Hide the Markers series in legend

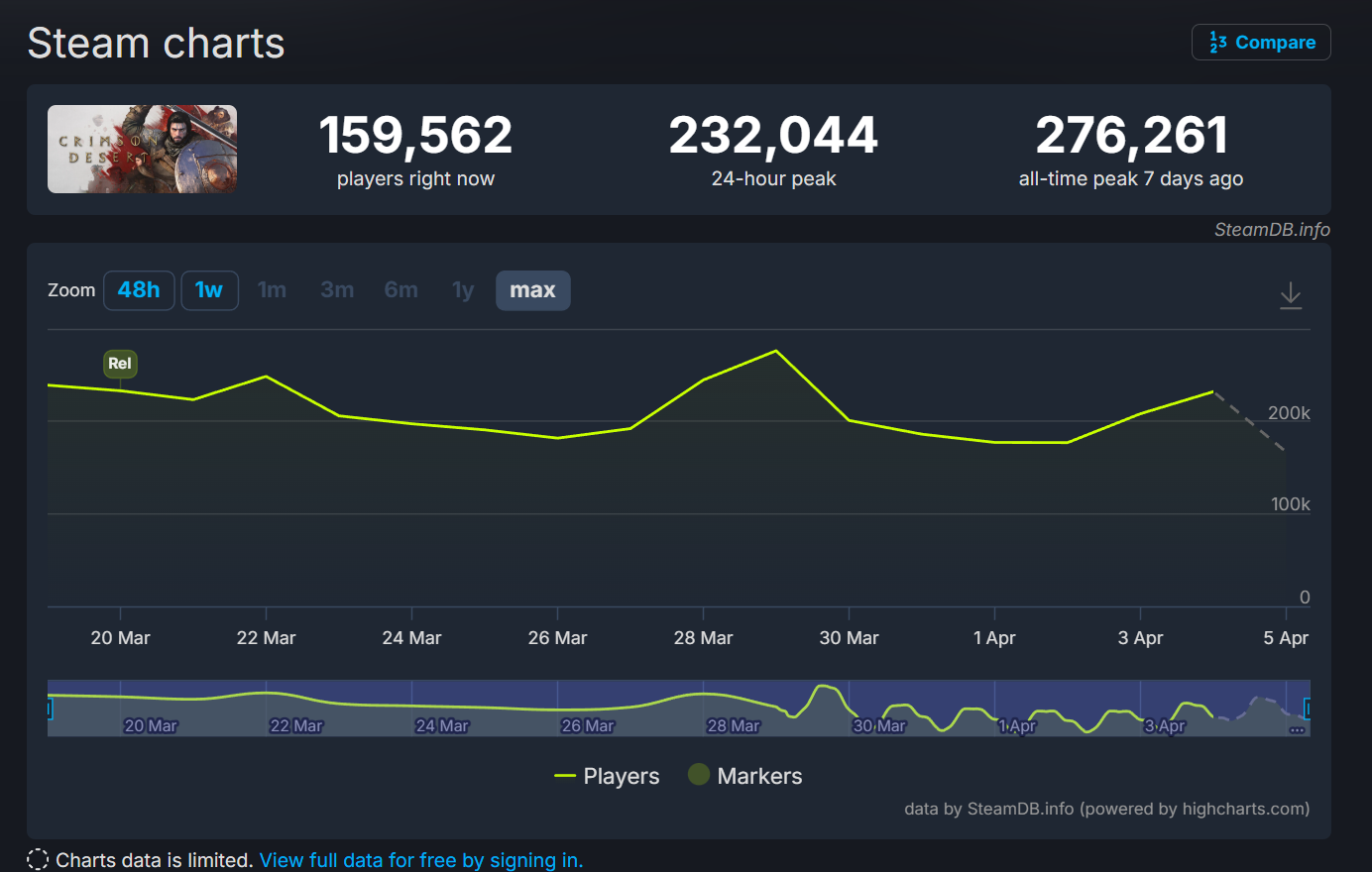click(745, 776)
